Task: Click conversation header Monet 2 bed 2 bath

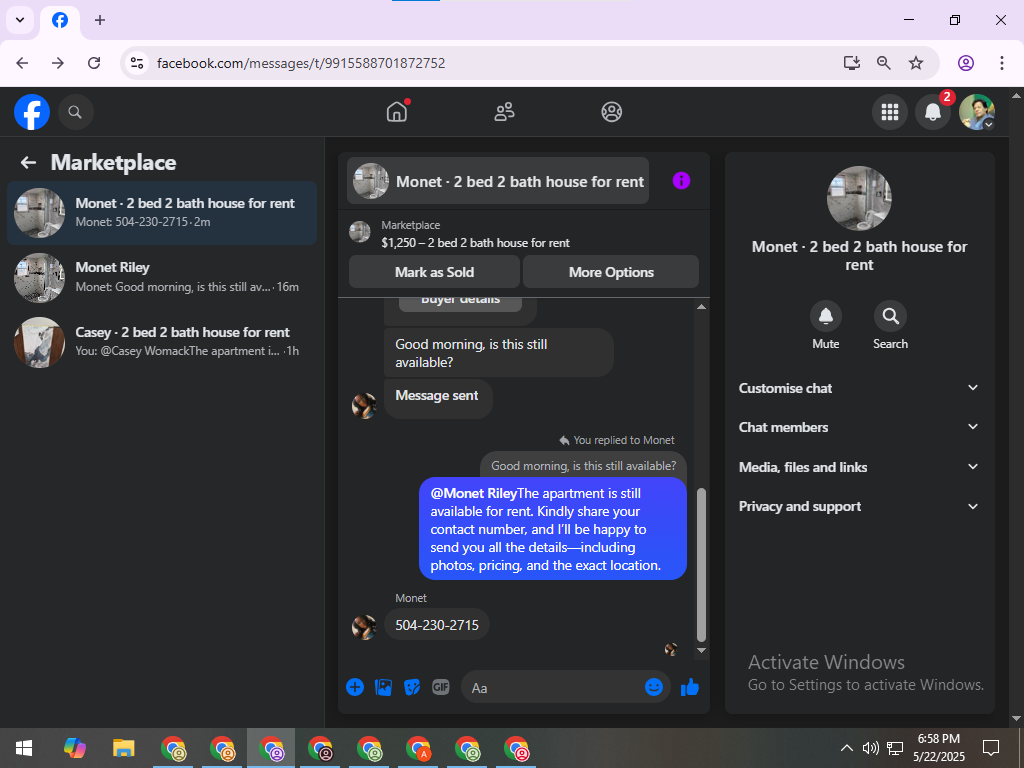Action: [x=498, y=181]
